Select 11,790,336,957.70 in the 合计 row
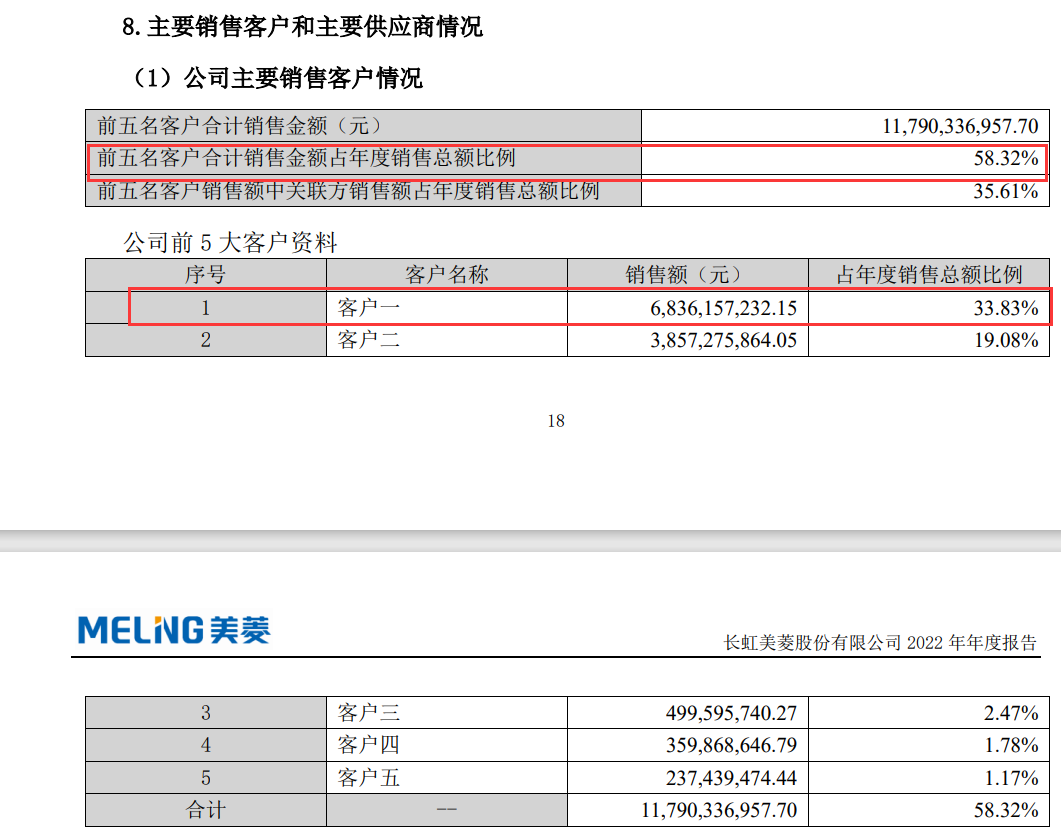This screenshot has height=831, width=1061. [719, 810]
